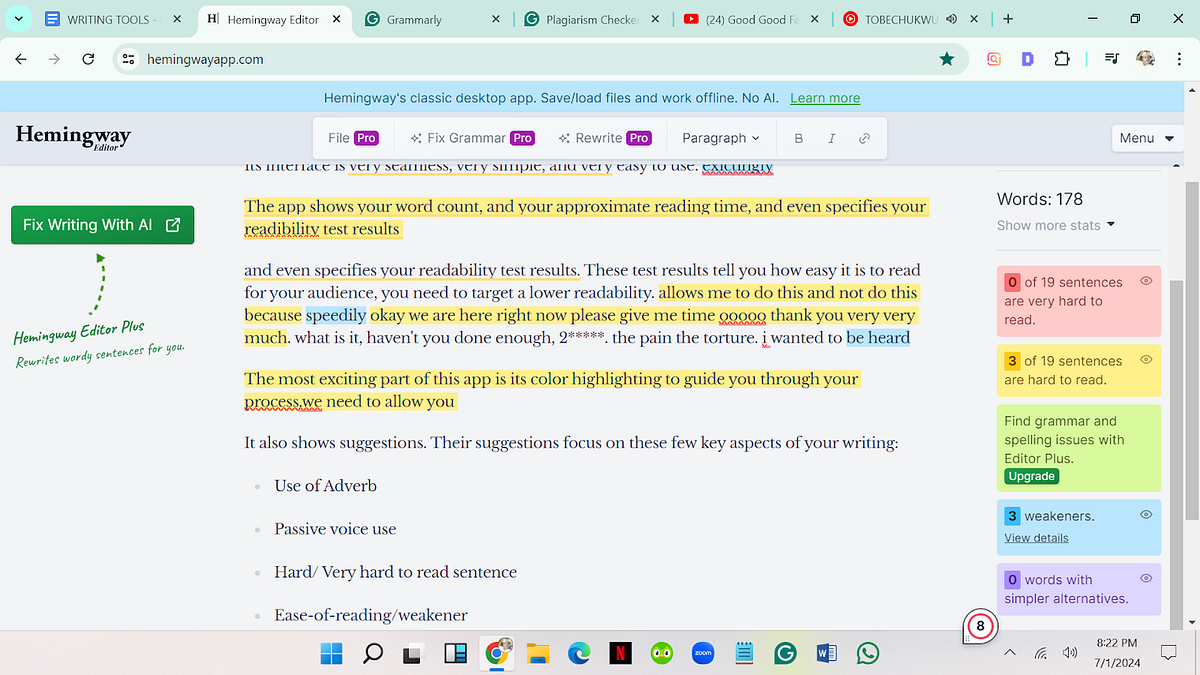Screen dimensions: 1200x675
Task: Open Grammarly app from the taskbar
Action: pyautogui.click(x=785, y=654)
